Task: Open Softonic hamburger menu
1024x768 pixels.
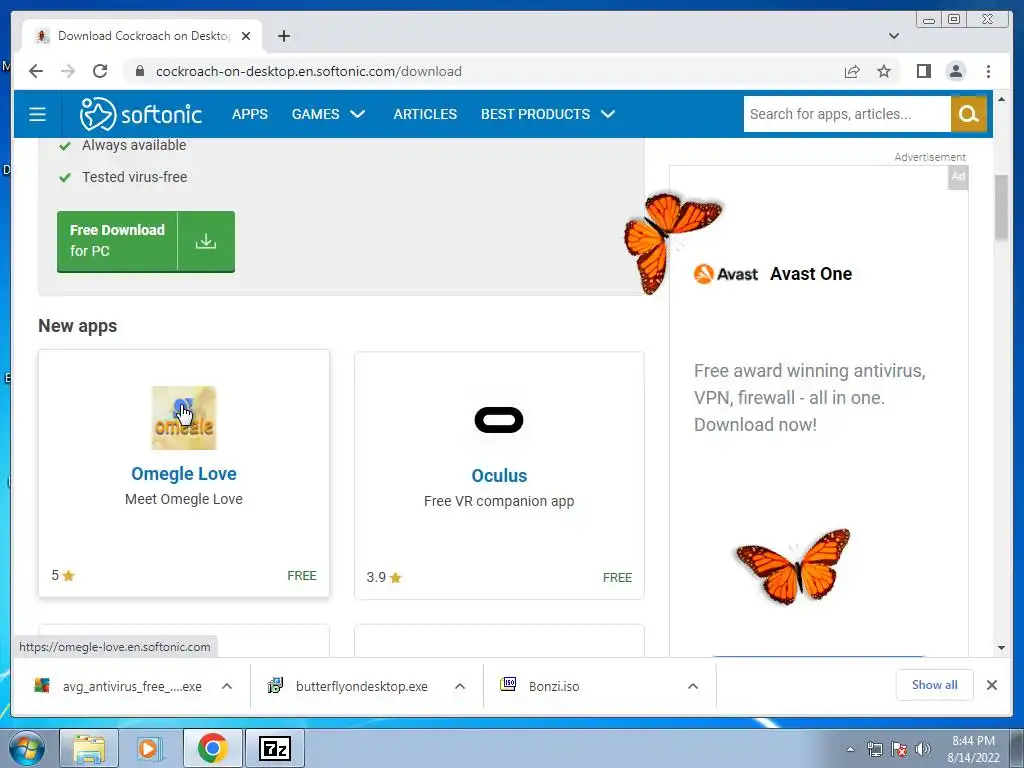Action: pos(37,114)
